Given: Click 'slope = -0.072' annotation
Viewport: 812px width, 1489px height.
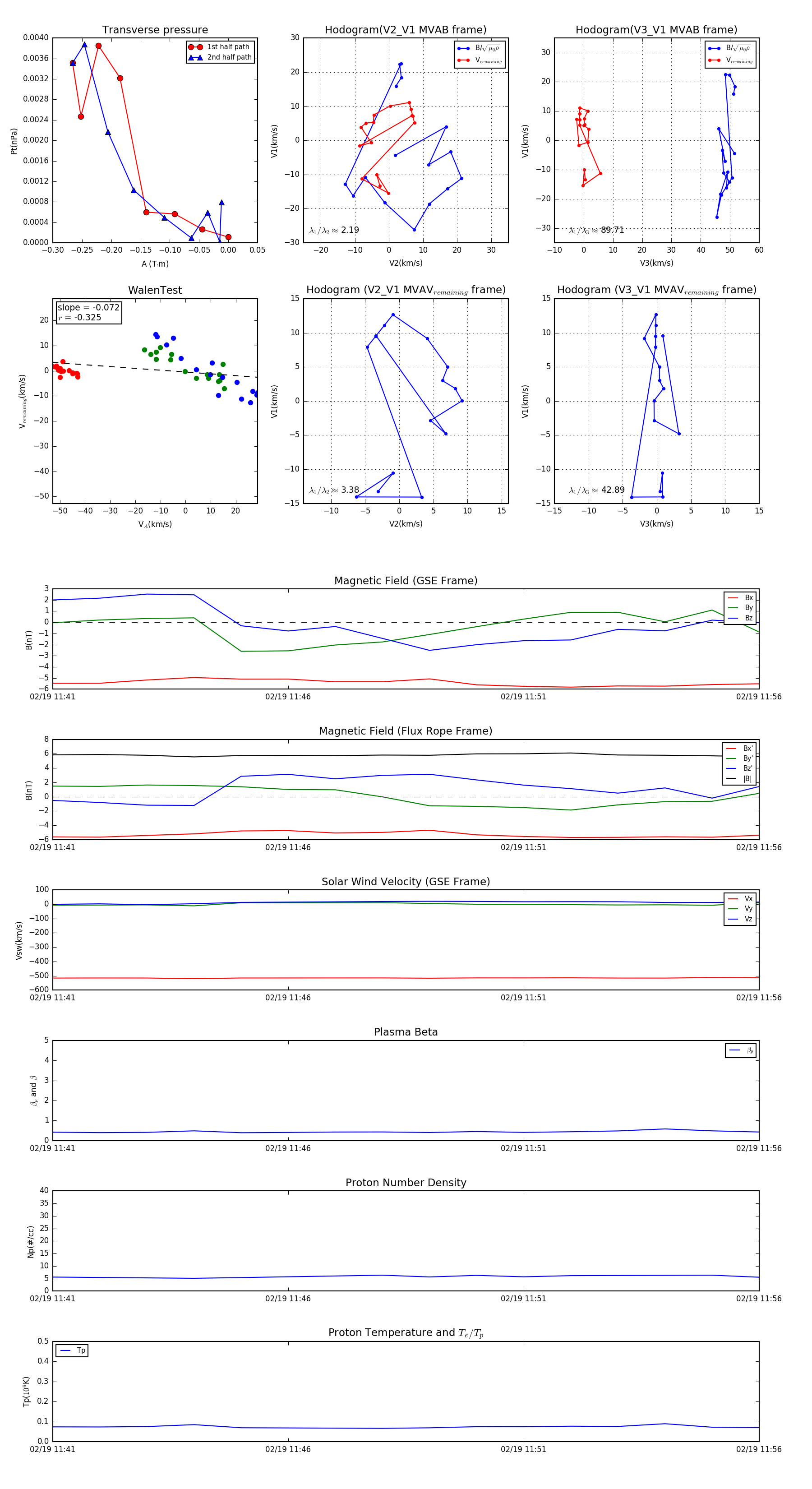Looking at the screenshot, I should point(88,308).
